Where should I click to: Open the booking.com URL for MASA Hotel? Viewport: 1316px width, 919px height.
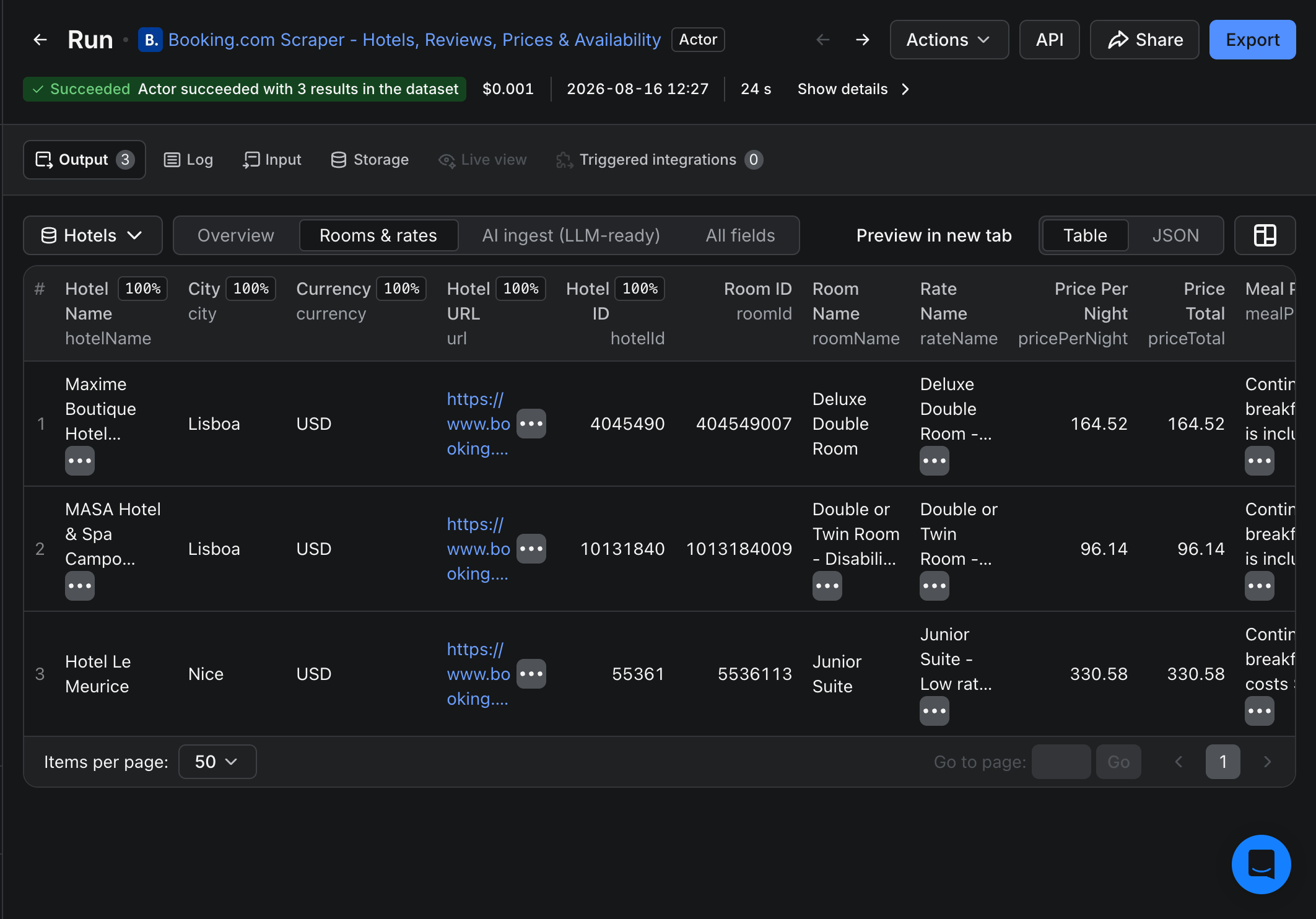[479, 549]
